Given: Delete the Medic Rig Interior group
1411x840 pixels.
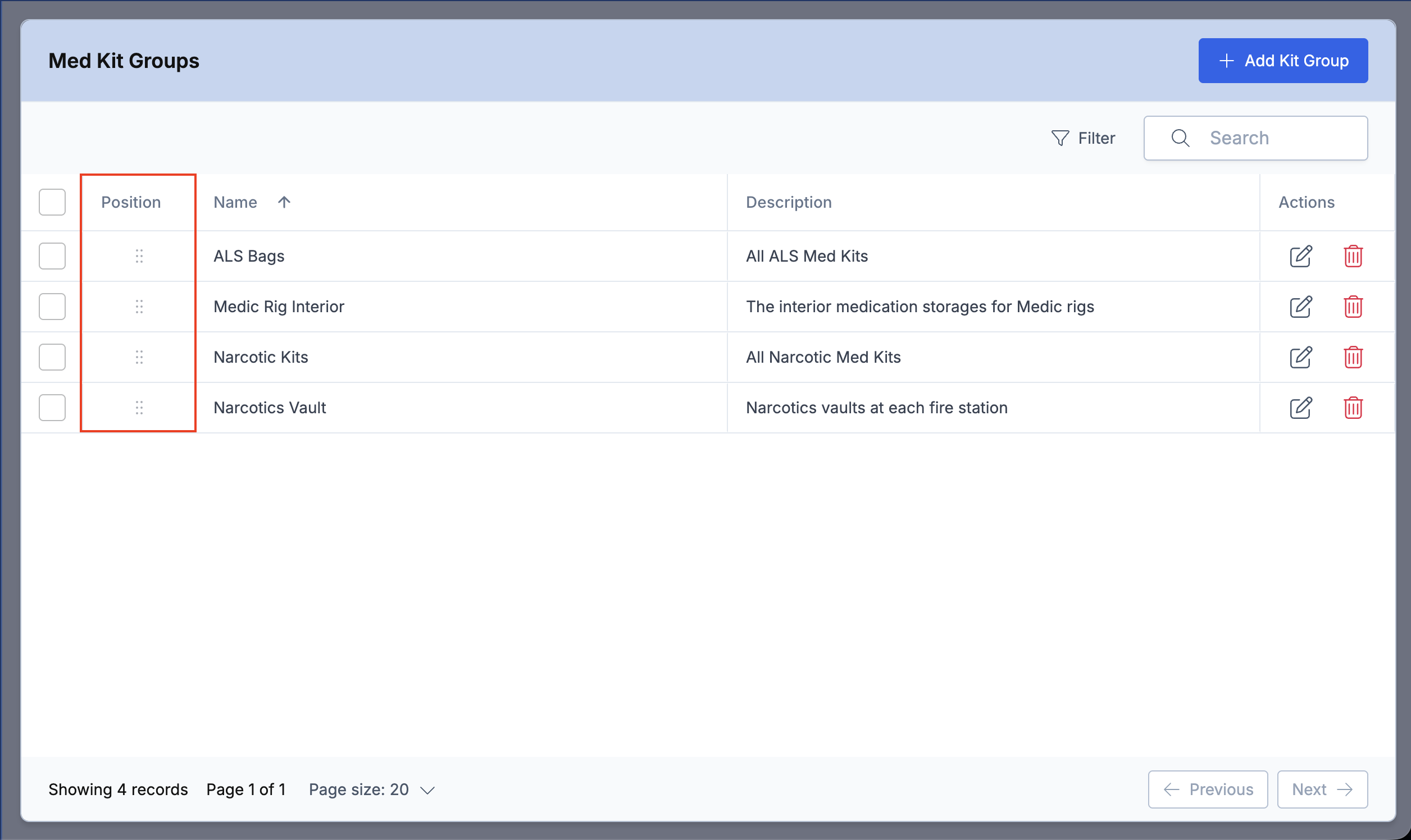Looking at the screenshot, I should (1353, 306).
